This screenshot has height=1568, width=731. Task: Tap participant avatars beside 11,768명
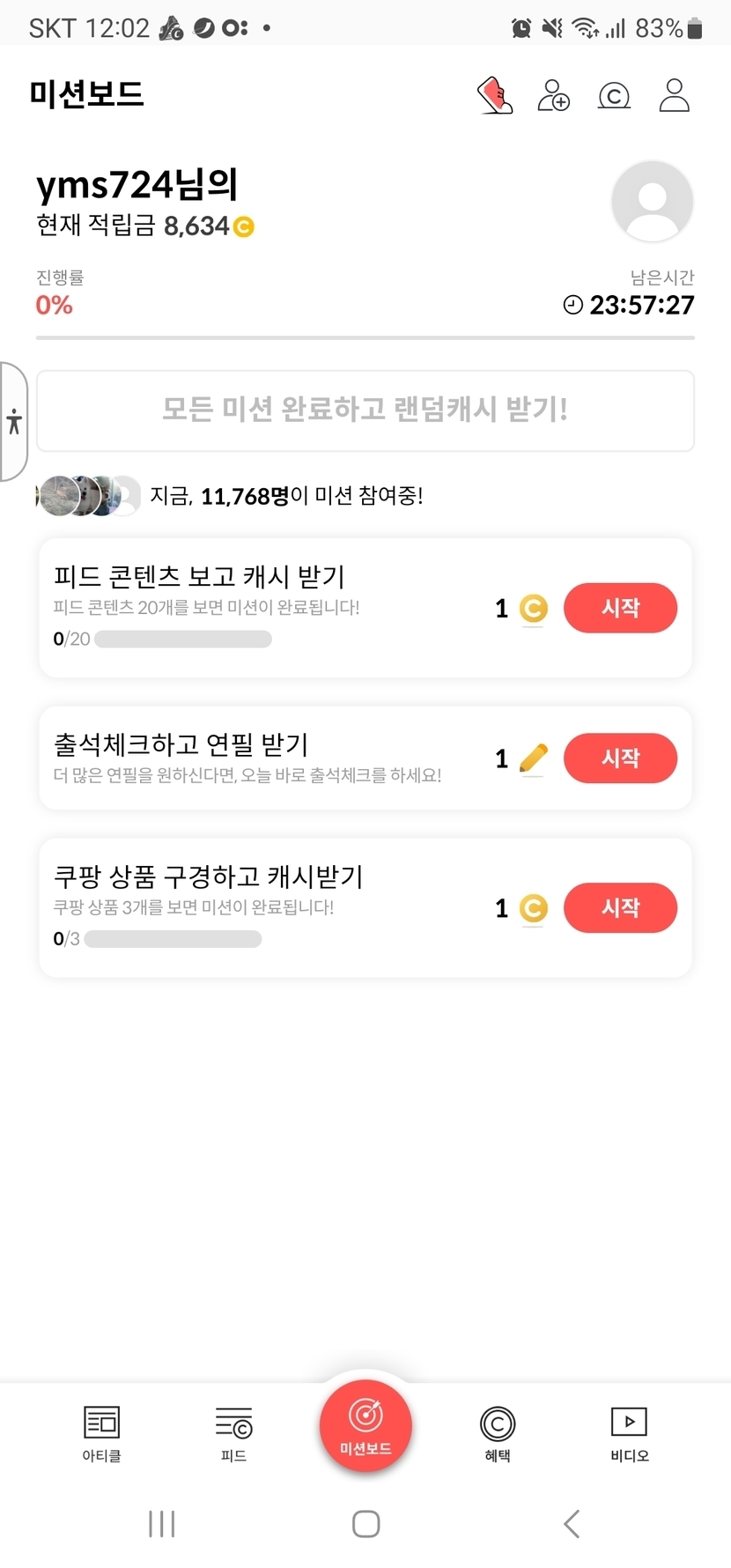pyautogui.click(x=88, y=496)
